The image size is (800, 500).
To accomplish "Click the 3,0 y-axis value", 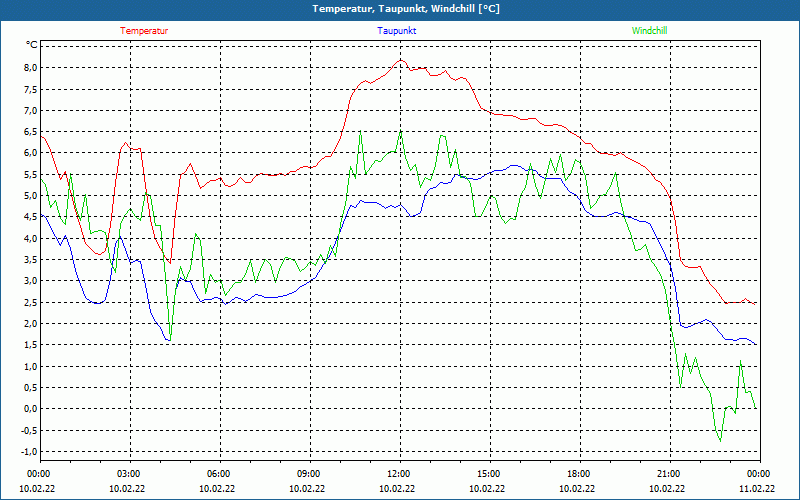I will click(x=31, y=281).
